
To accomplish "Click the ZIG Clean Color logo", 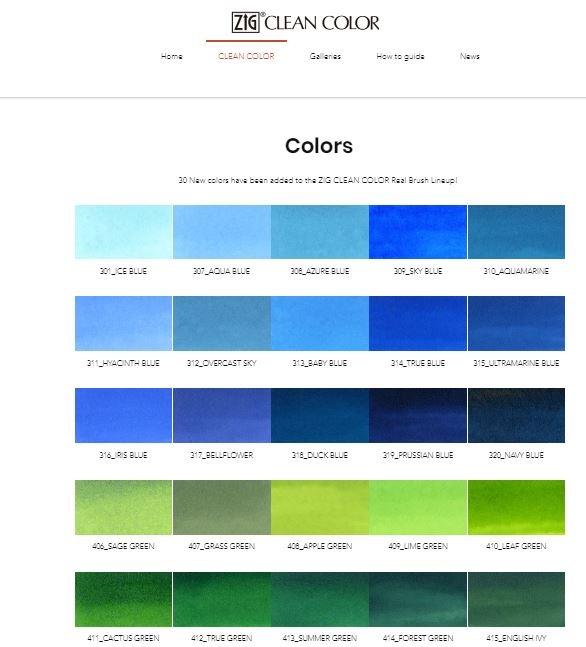I will coord(305,22).
